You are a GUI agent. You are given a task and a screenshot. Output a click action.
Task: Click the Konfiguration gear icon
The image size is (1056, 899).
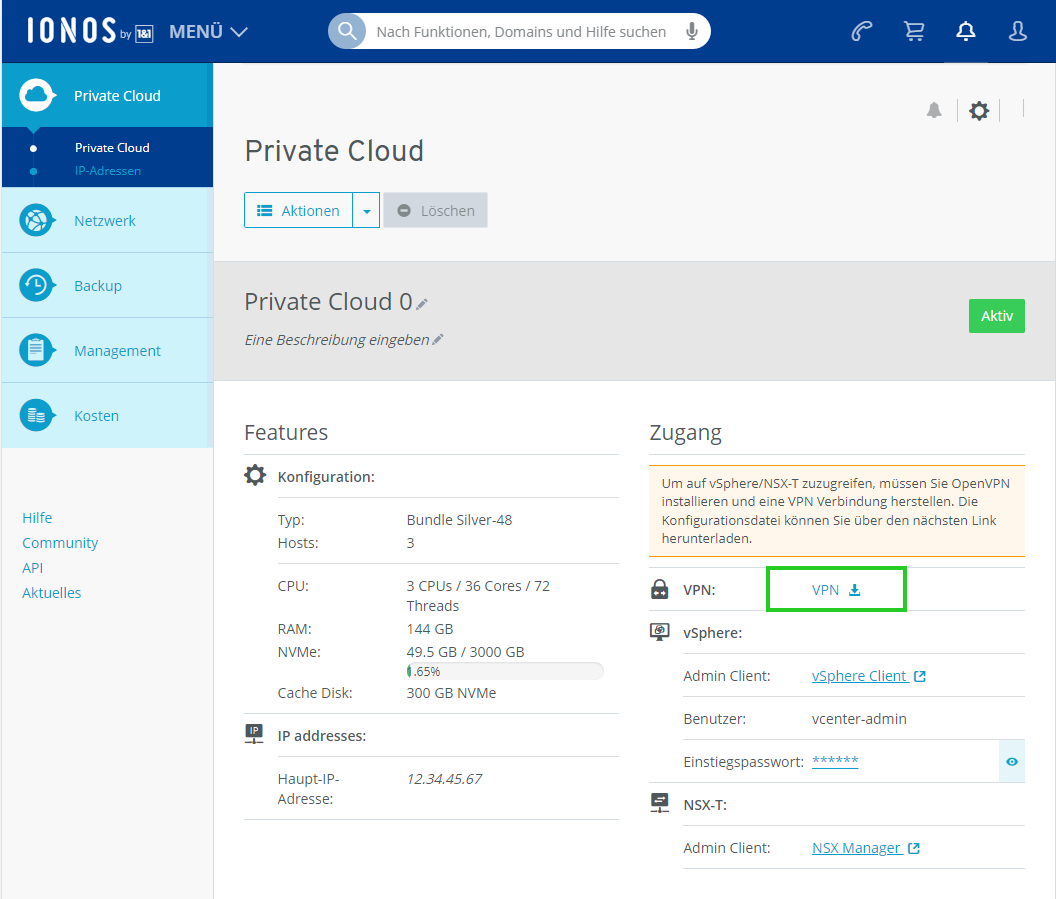click(255, 475)
